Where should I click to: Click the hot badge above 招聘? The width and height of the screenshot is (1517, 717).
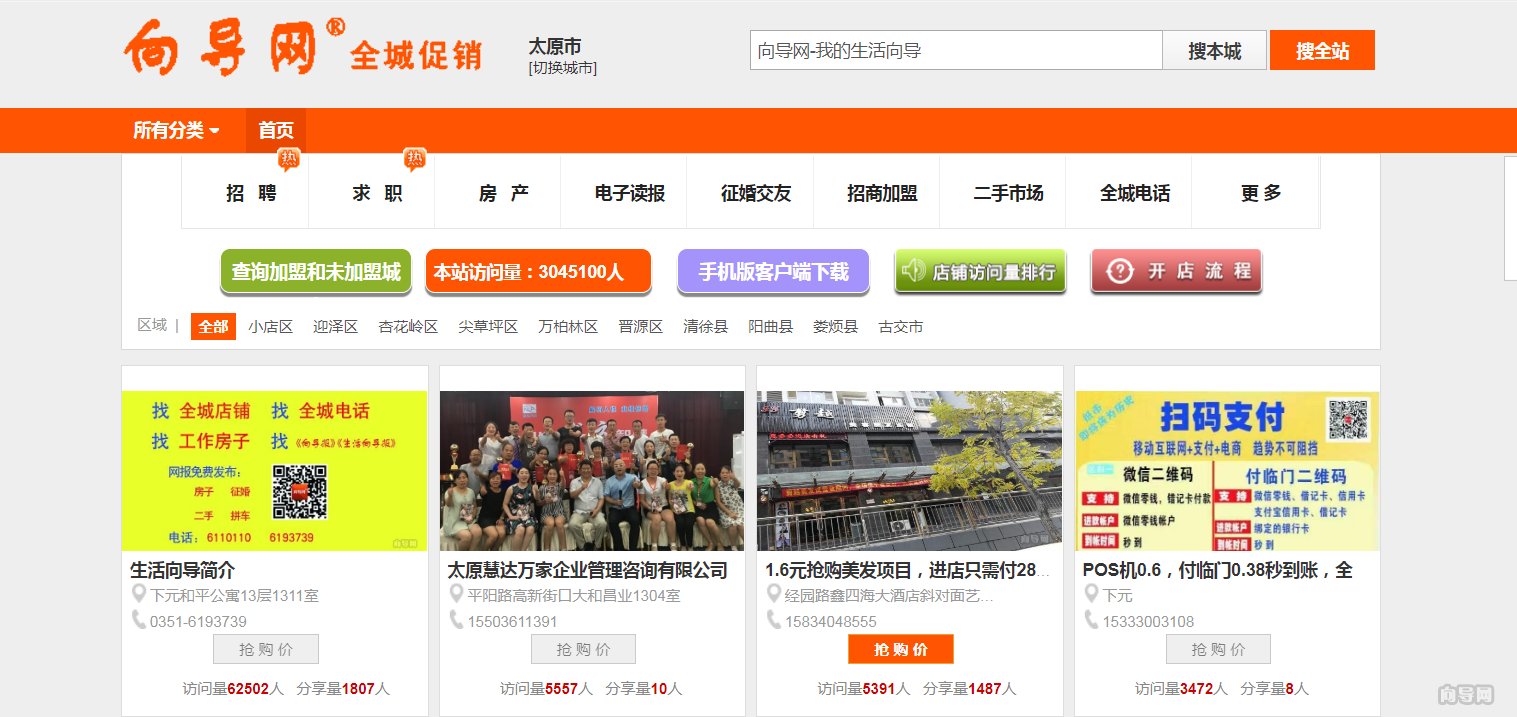click(289, 159)
